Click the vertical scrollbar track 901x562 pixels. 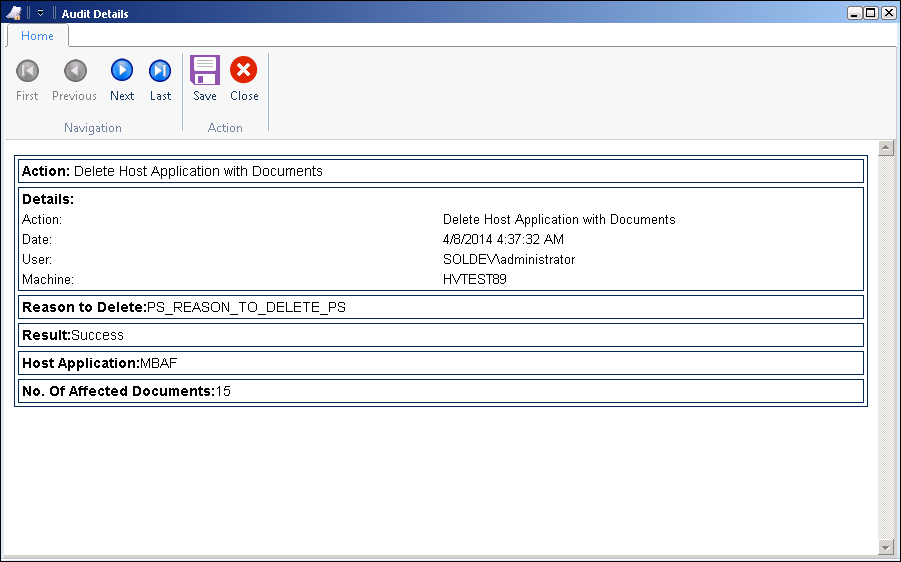885,347
